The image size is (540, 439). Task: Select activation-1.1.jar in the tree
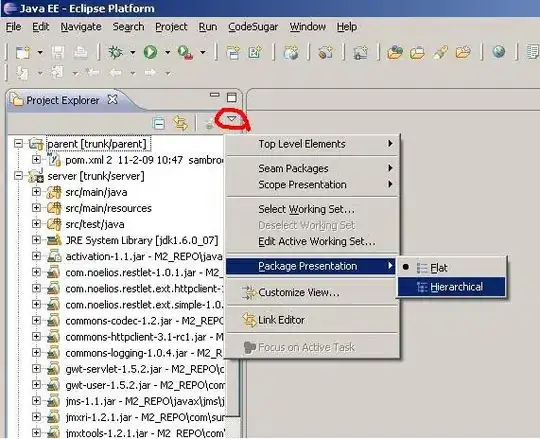click(144, 257)
